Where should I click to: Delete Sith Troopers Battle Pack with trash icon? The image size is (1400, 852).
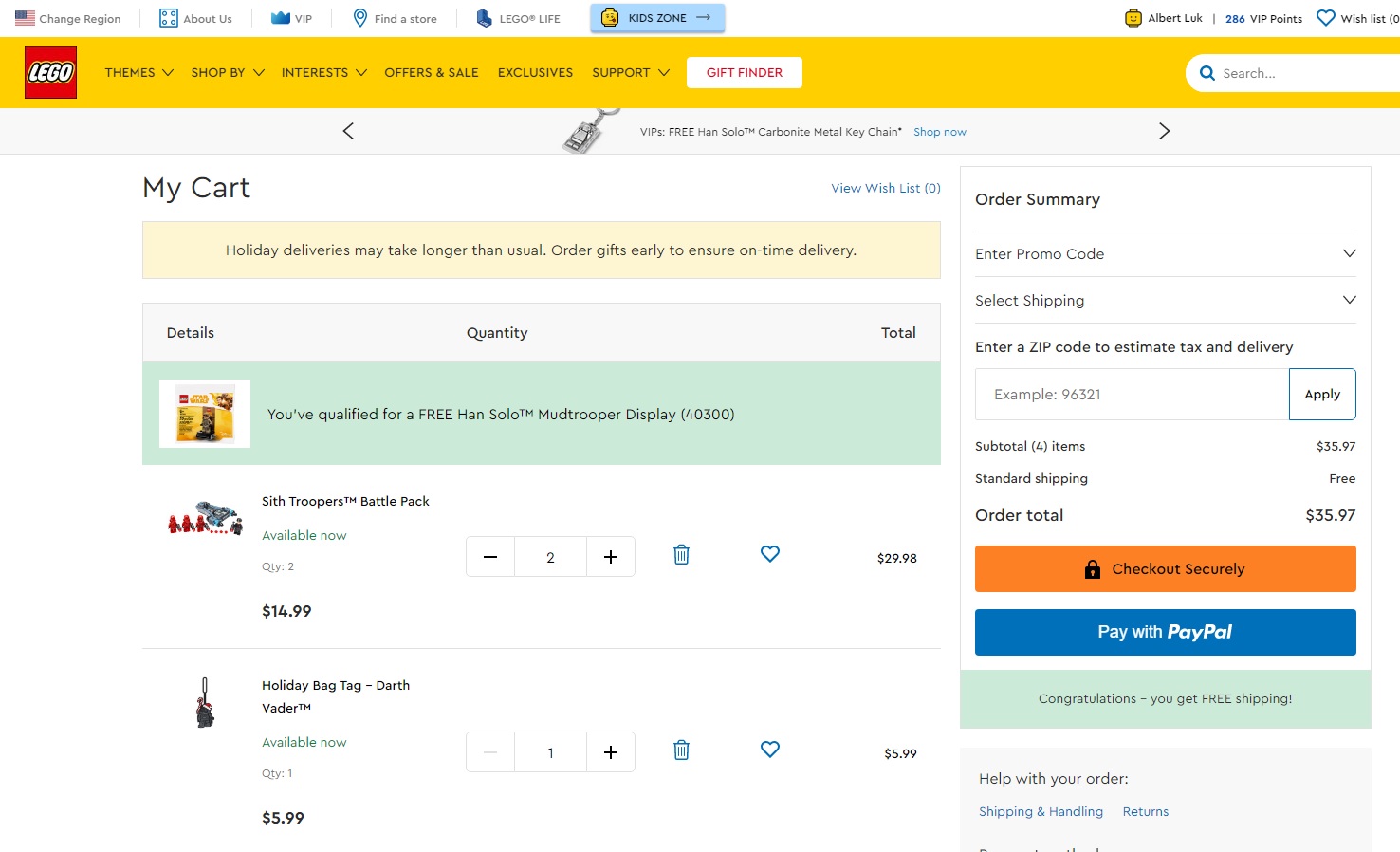click(681, 555)
